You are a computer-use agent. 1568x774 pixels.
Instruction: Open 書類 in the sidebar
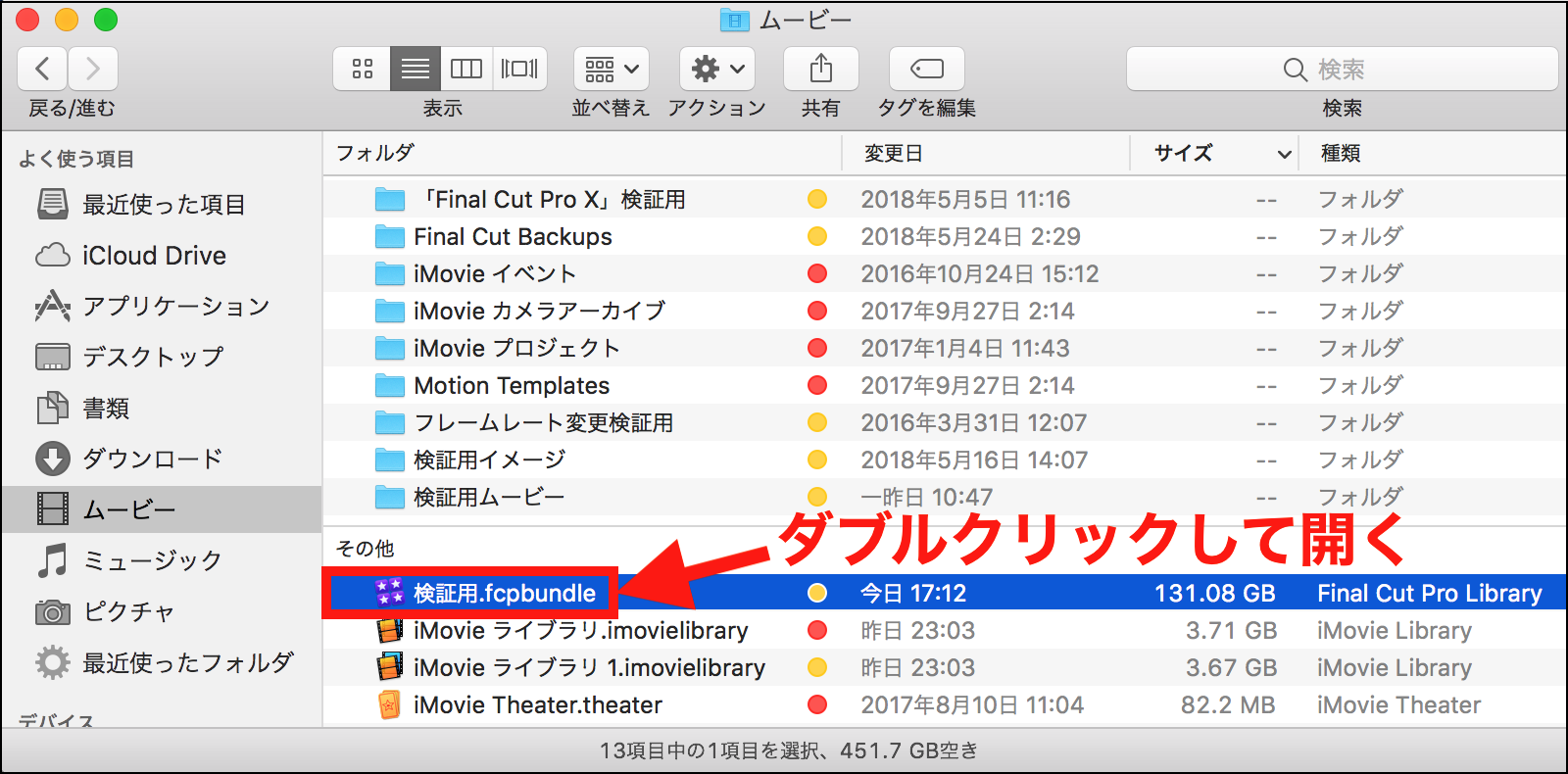(x=162, y=408)
